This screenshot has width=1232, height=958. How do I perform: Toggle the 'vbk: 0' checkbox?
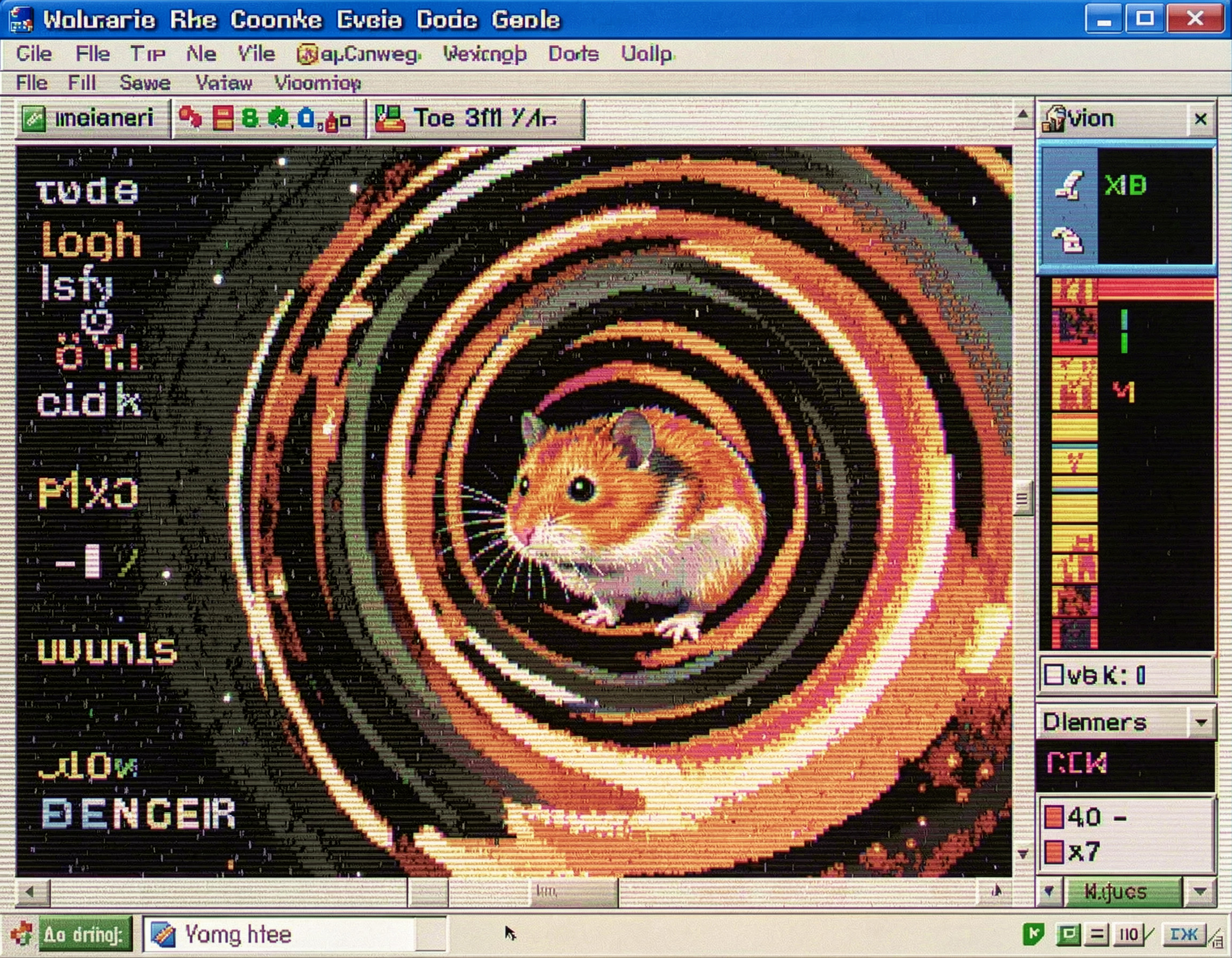point(1053,674)
